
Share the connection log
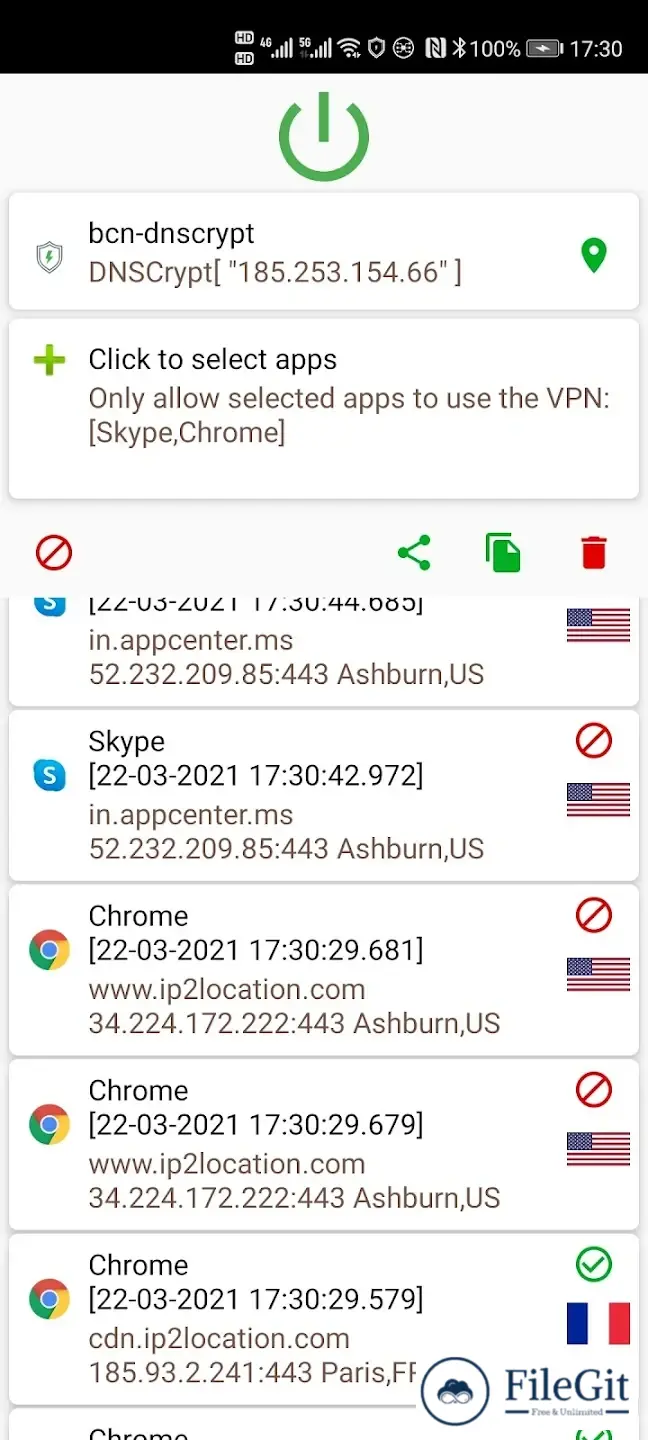[414, 552]
